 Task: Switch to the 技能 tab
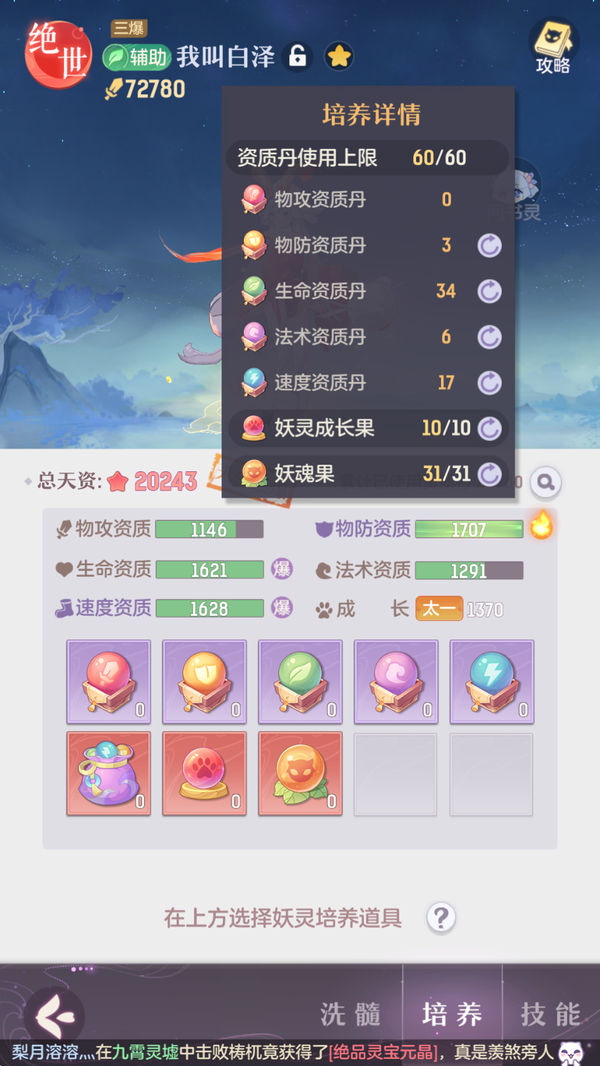[550, 1015]
